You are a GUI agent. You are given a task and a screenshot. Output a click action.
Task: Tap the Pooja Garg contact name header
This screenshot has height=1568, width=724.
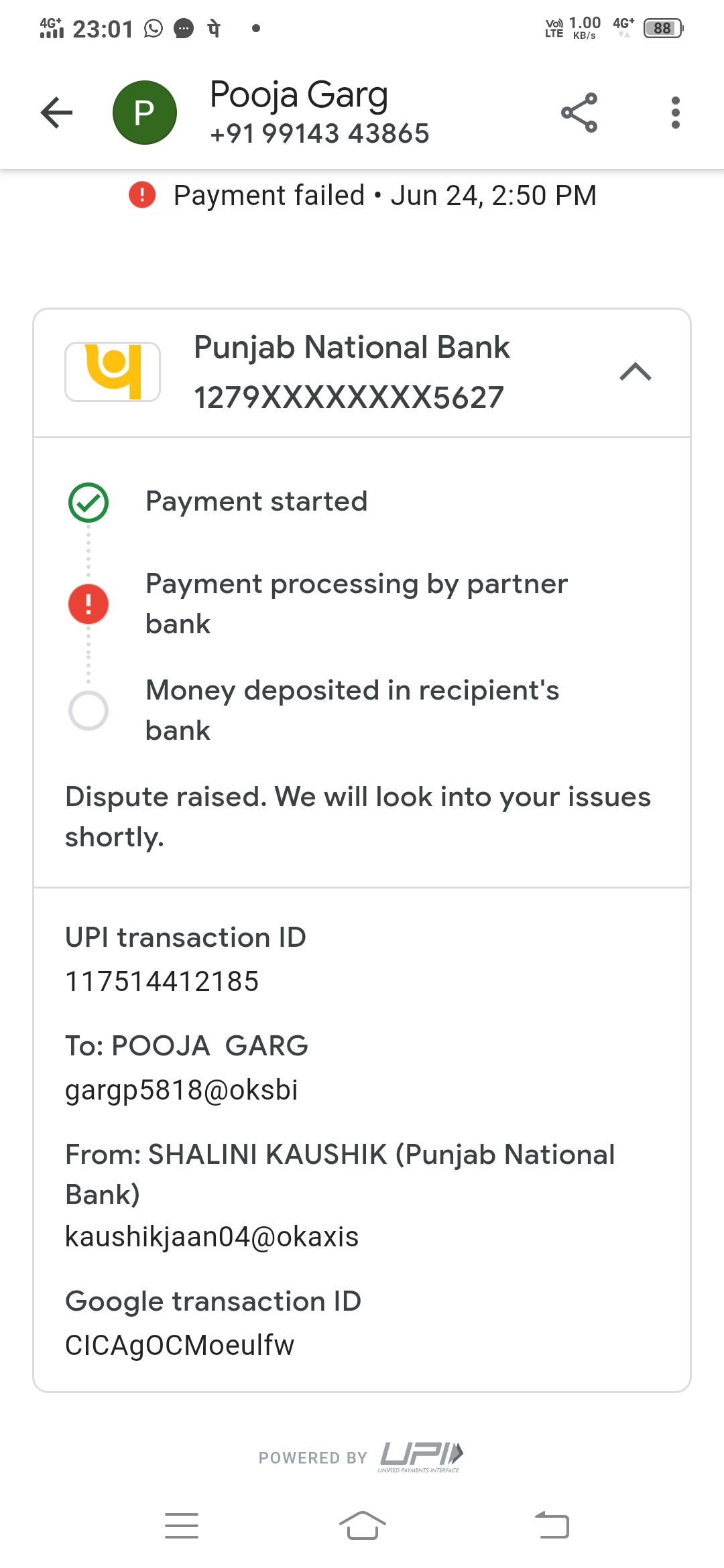(x=299, y=95)
